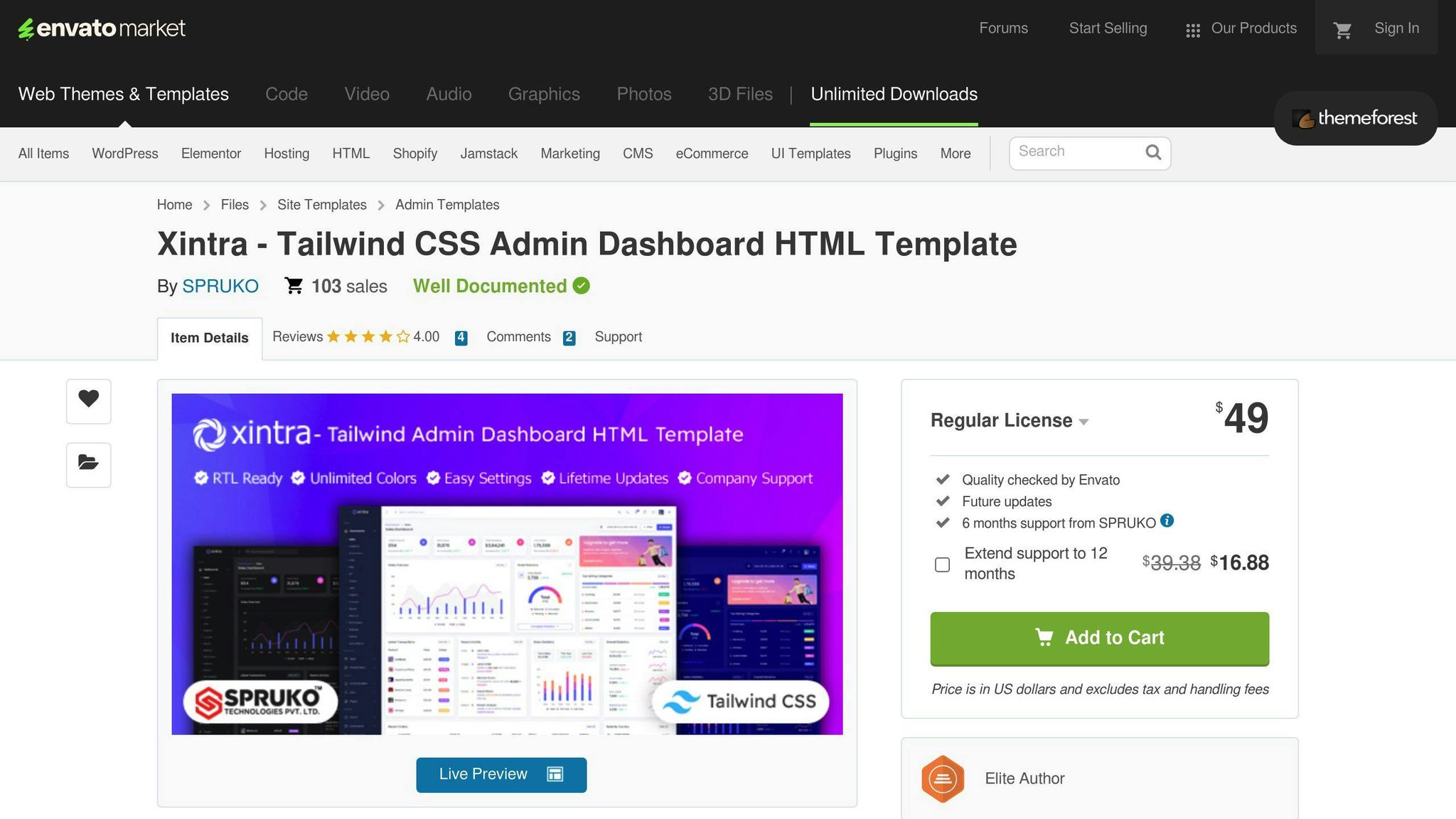Go to Home breadcrumb
The width and height of the screenshot is (1456, 819).
point(174,205)
